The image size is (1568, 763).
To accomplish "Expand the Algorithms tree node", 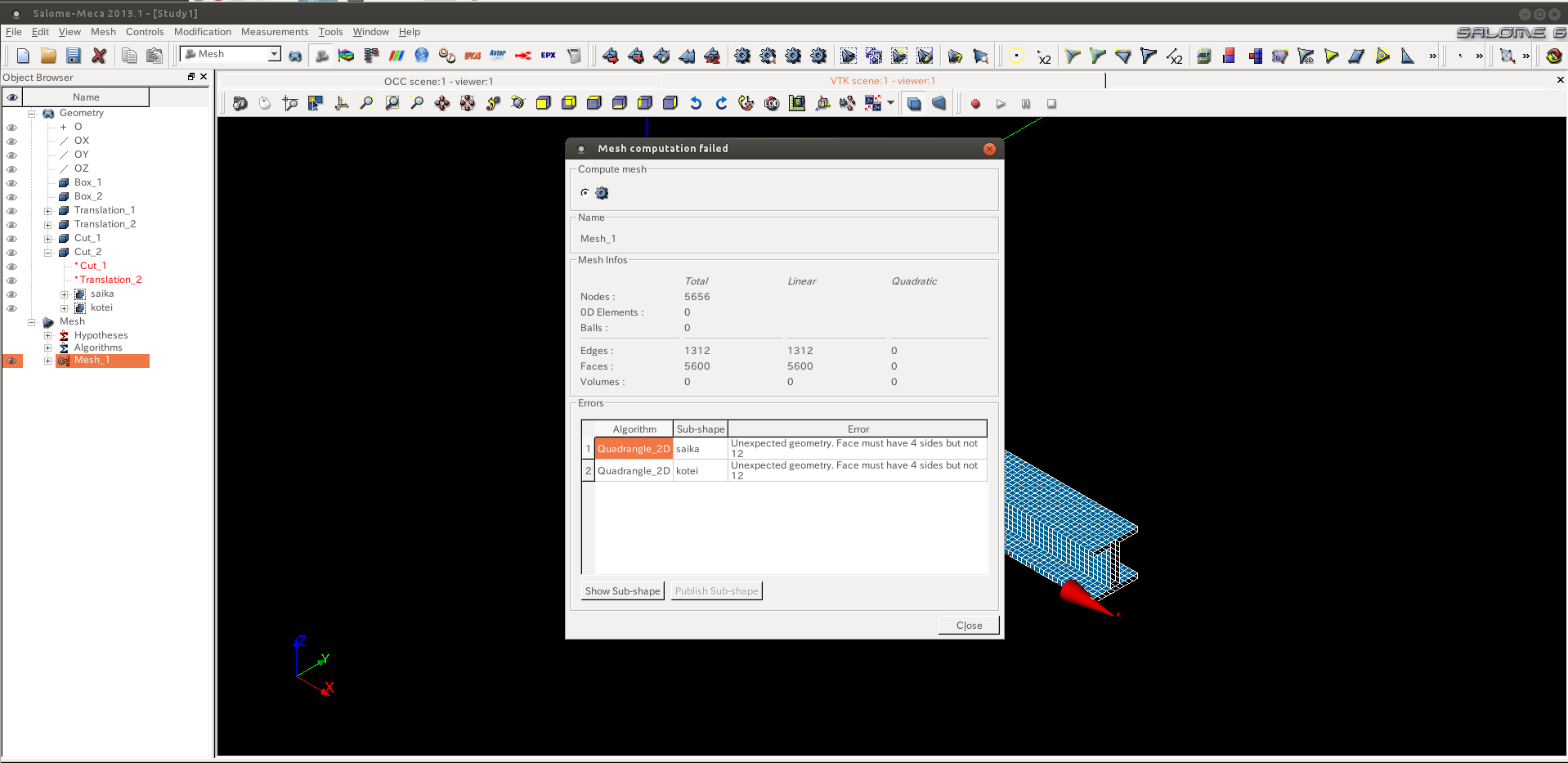I will coord(48,348).
